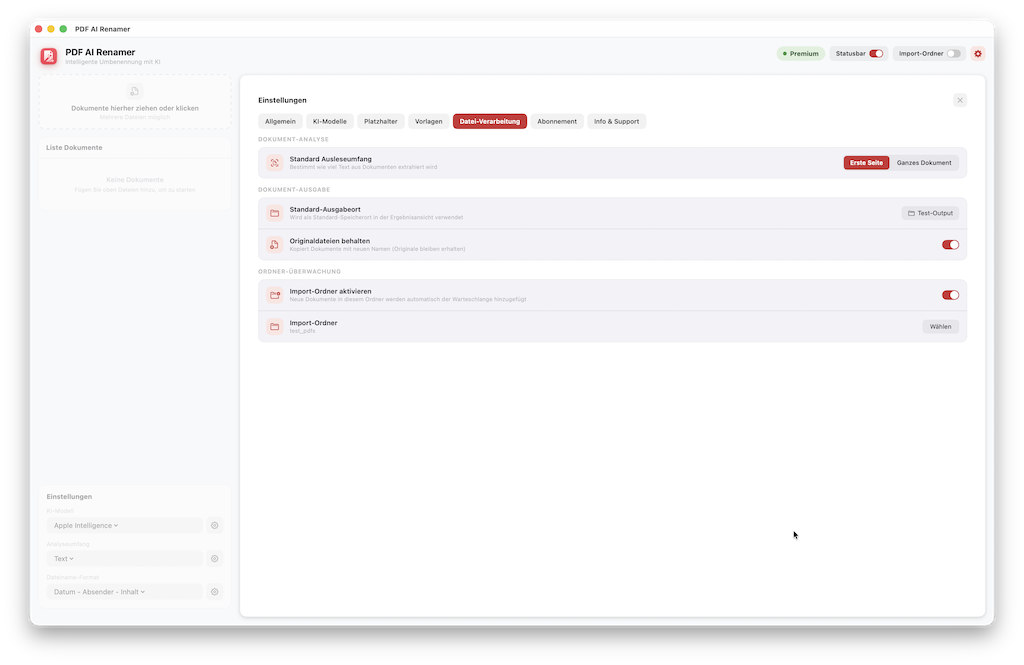The width and height of the screenshot is (1024, 665).
Task: Click the 'DOKUMENT-AUSGABE' section header
Action: tap(294, 189)
